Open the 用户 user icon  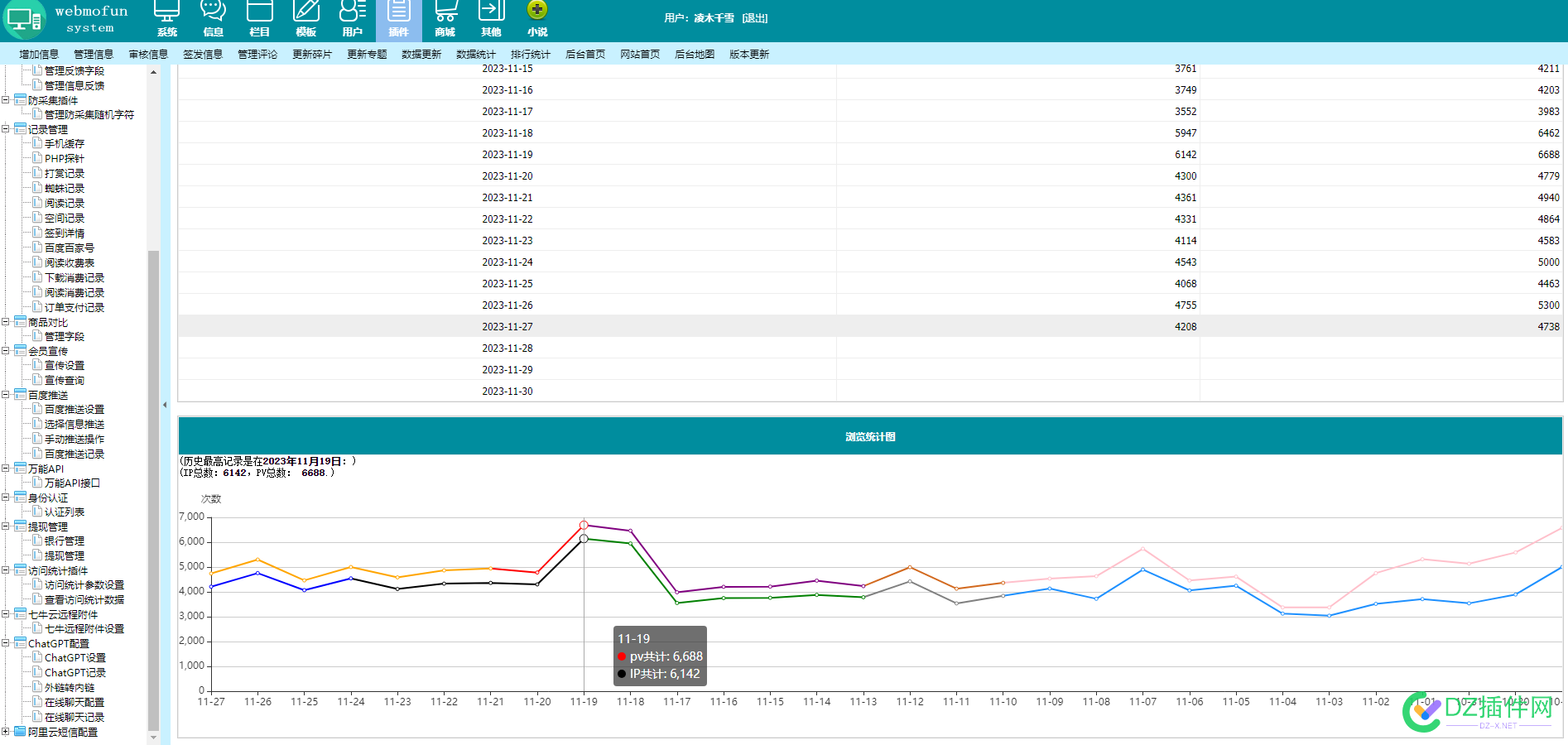[x=353, y=12]
